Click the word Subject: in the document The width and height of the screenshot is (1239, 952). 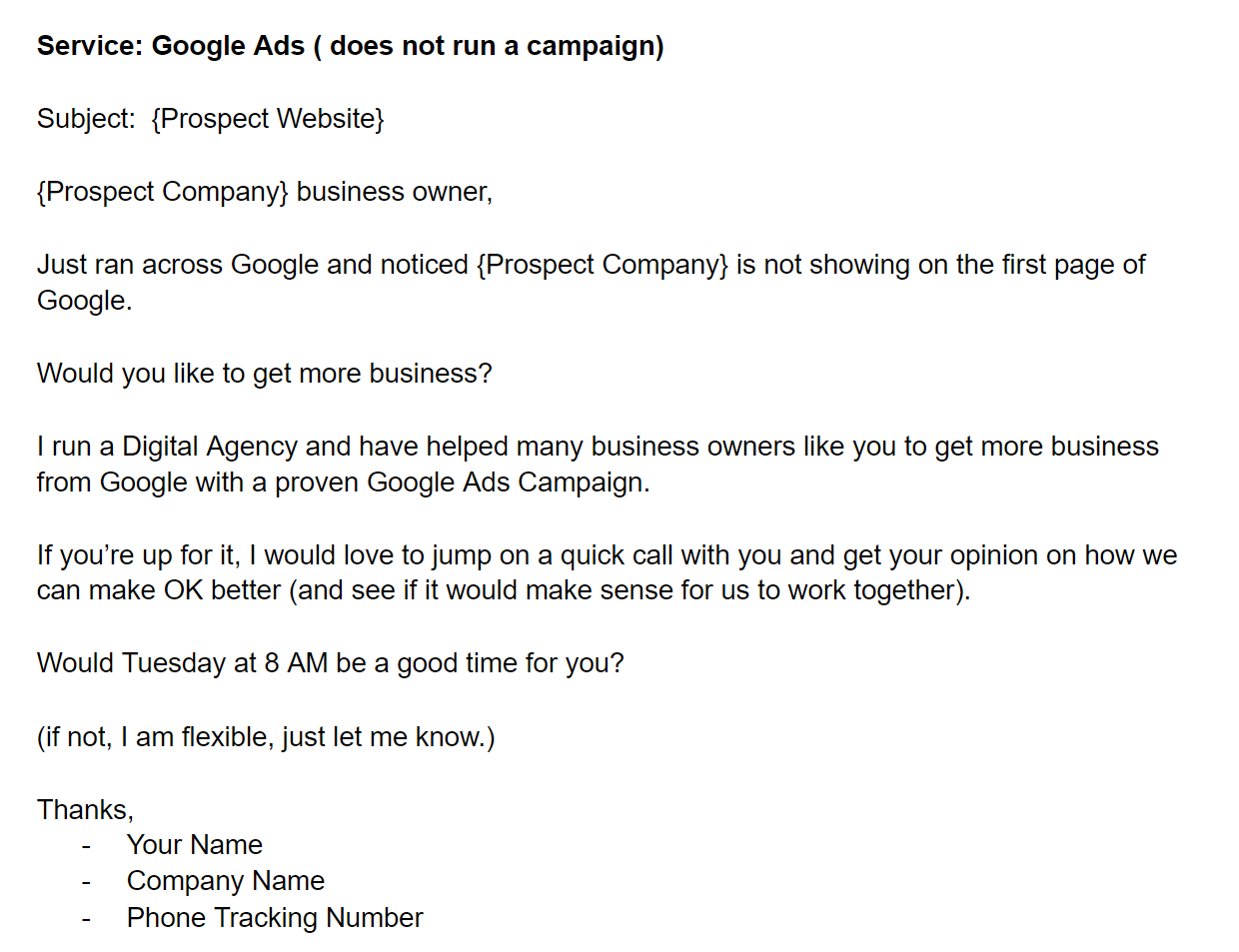click(x=86, y=119)
